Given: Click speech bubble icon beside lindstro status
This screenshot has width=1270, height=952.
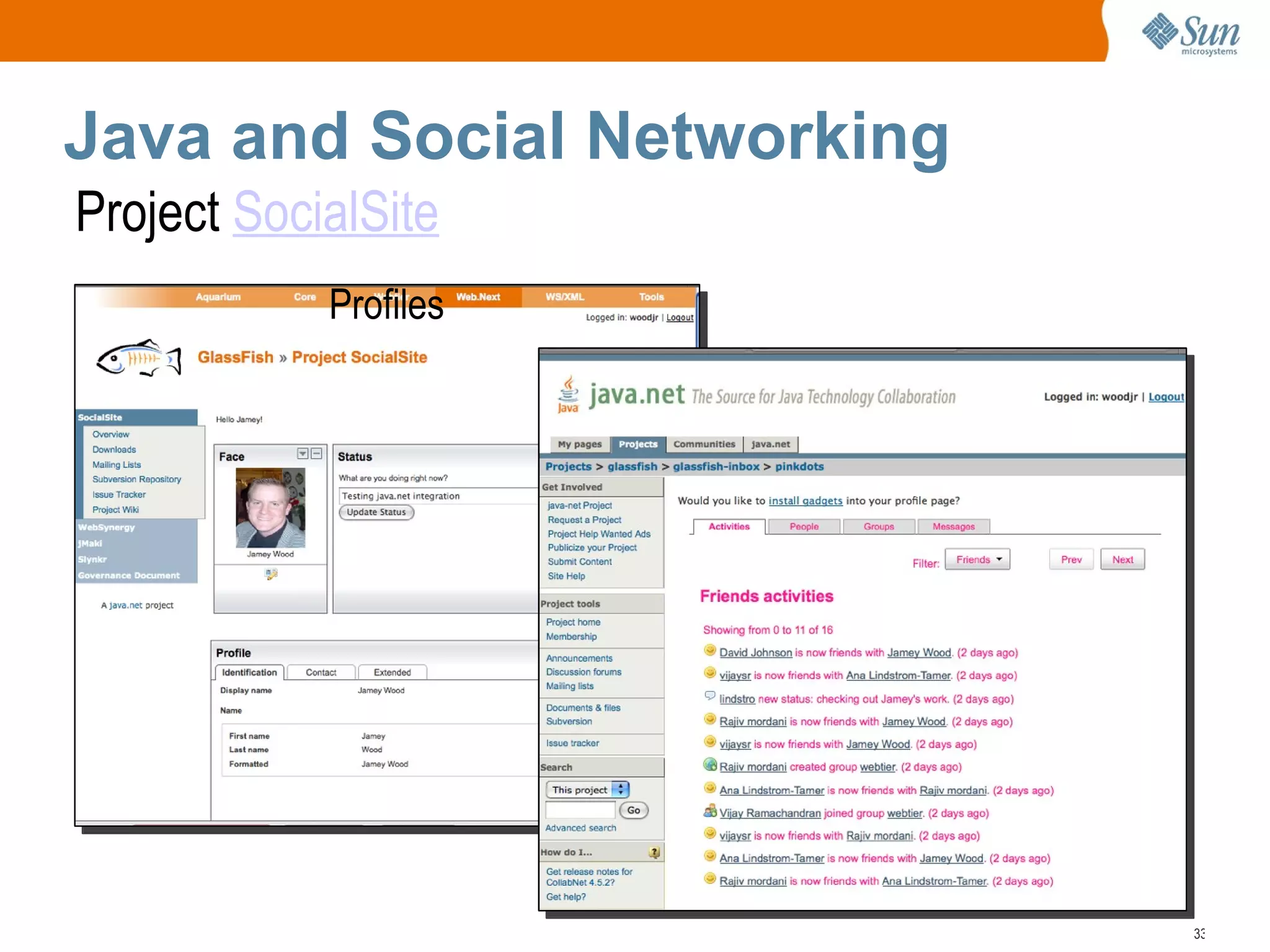Looking at the screenshot, I should (x=710, y=696).
